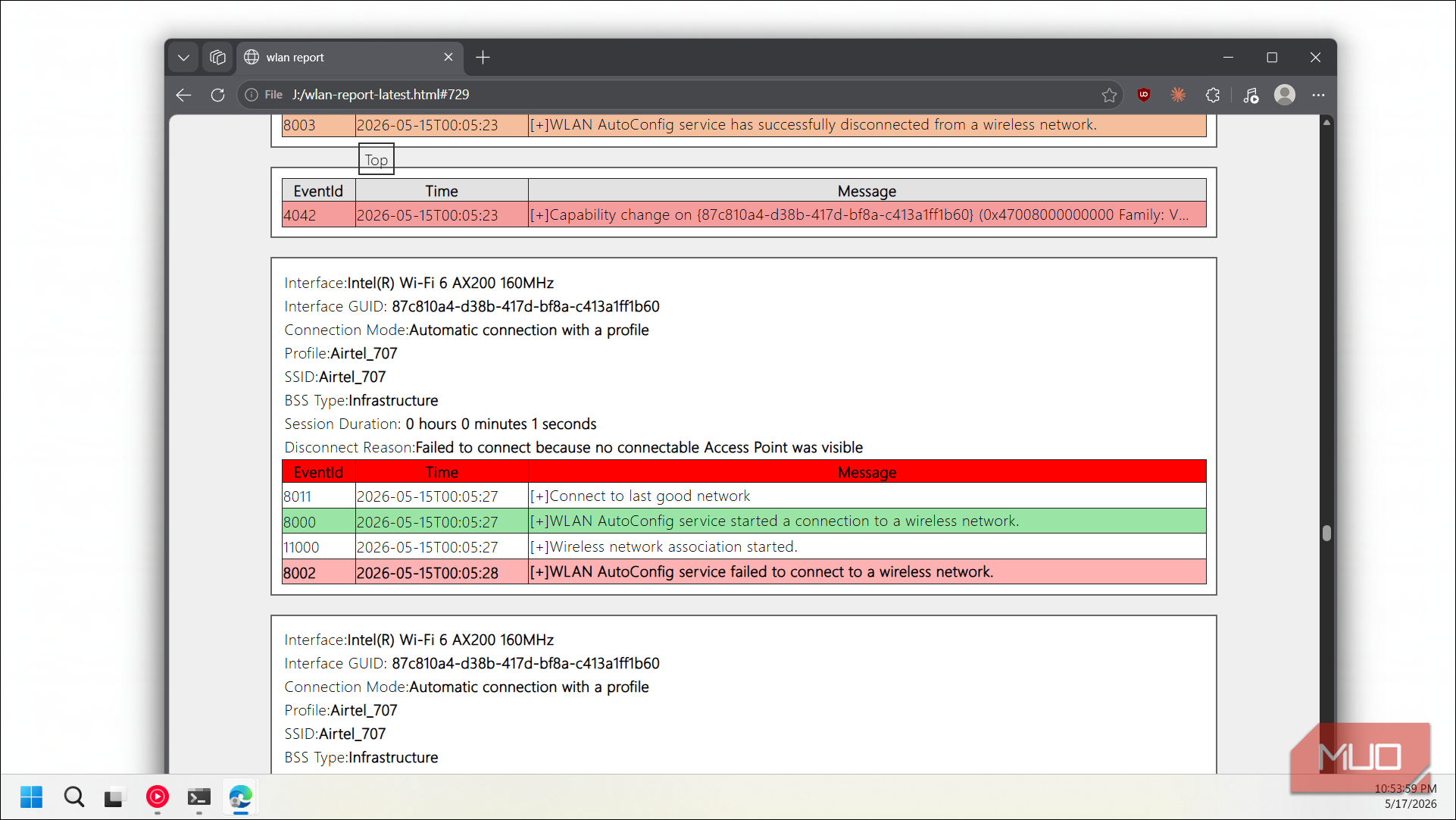The image size is (1456, 820).
Task: Click the vertical scrollbar thumb
Action: pos(1326,533)
